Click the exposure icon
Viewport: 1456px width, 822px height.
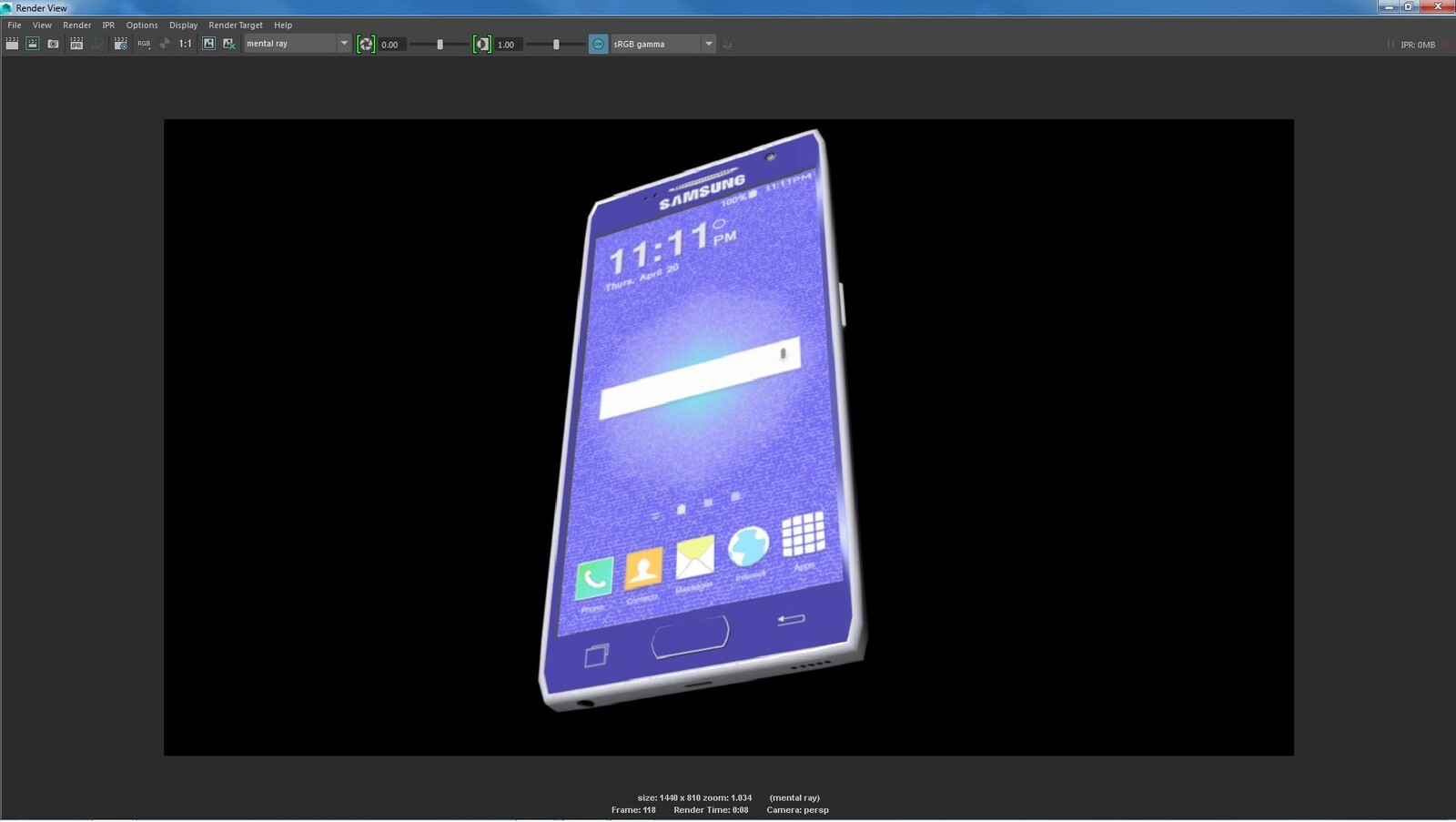point(366,44)
